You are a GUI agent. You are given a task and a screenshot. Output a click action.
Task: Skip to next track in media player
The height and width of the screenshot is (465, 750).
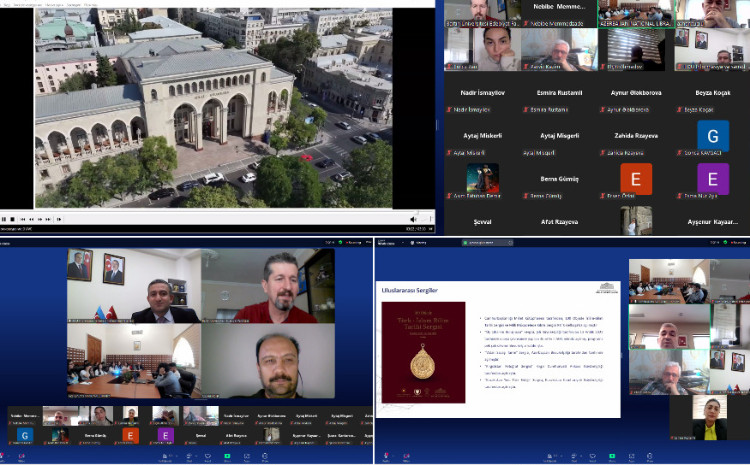point(50,218)
